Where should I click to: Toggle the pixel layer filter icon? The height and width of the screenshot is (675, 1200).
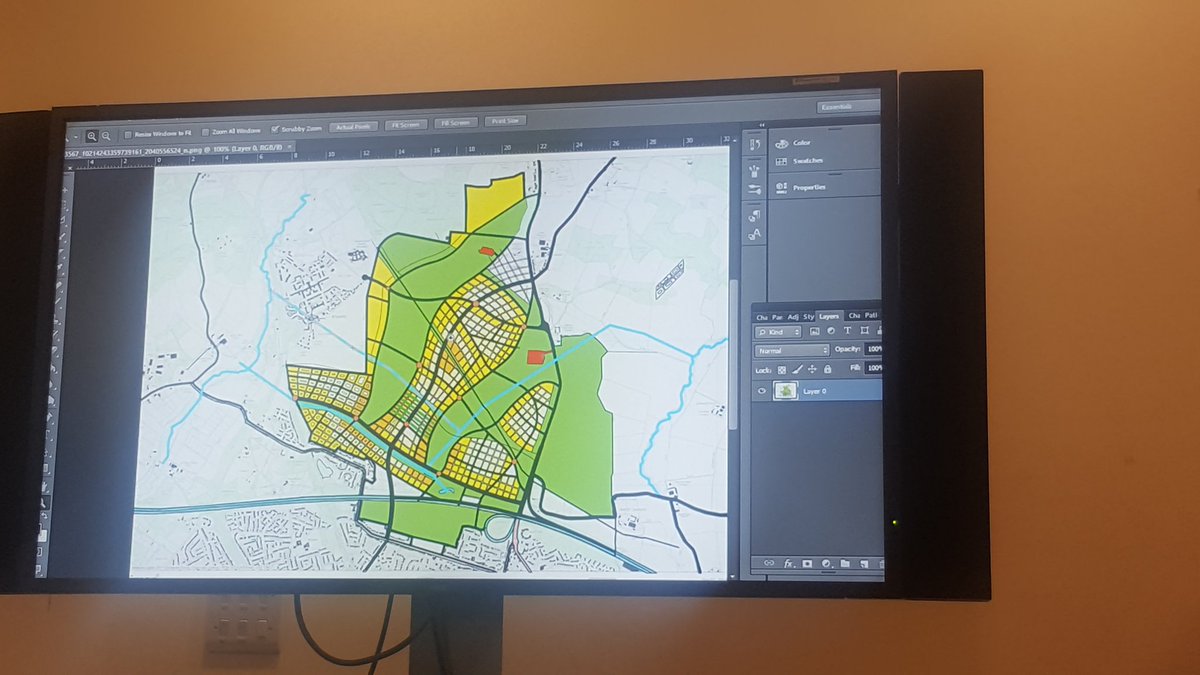tap(814, 331)
